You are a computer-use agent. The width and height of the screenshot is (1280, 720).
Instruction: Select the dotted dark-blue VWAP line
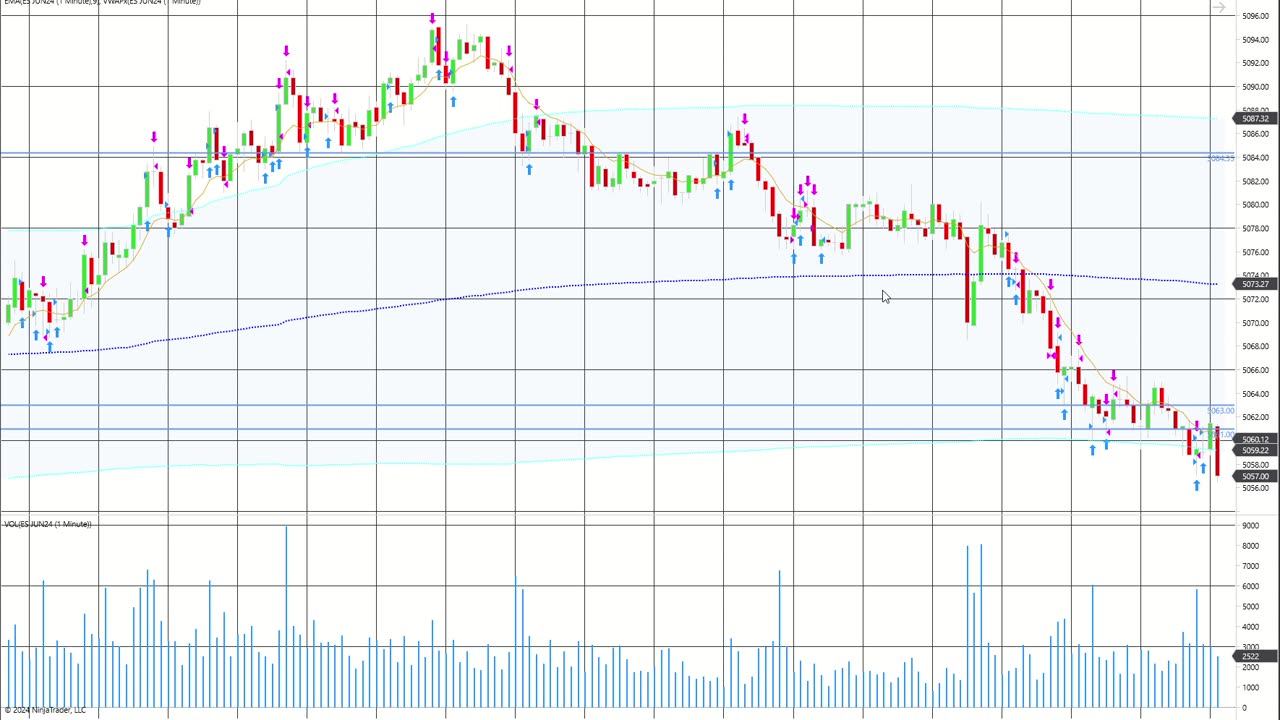click(612, 284)
